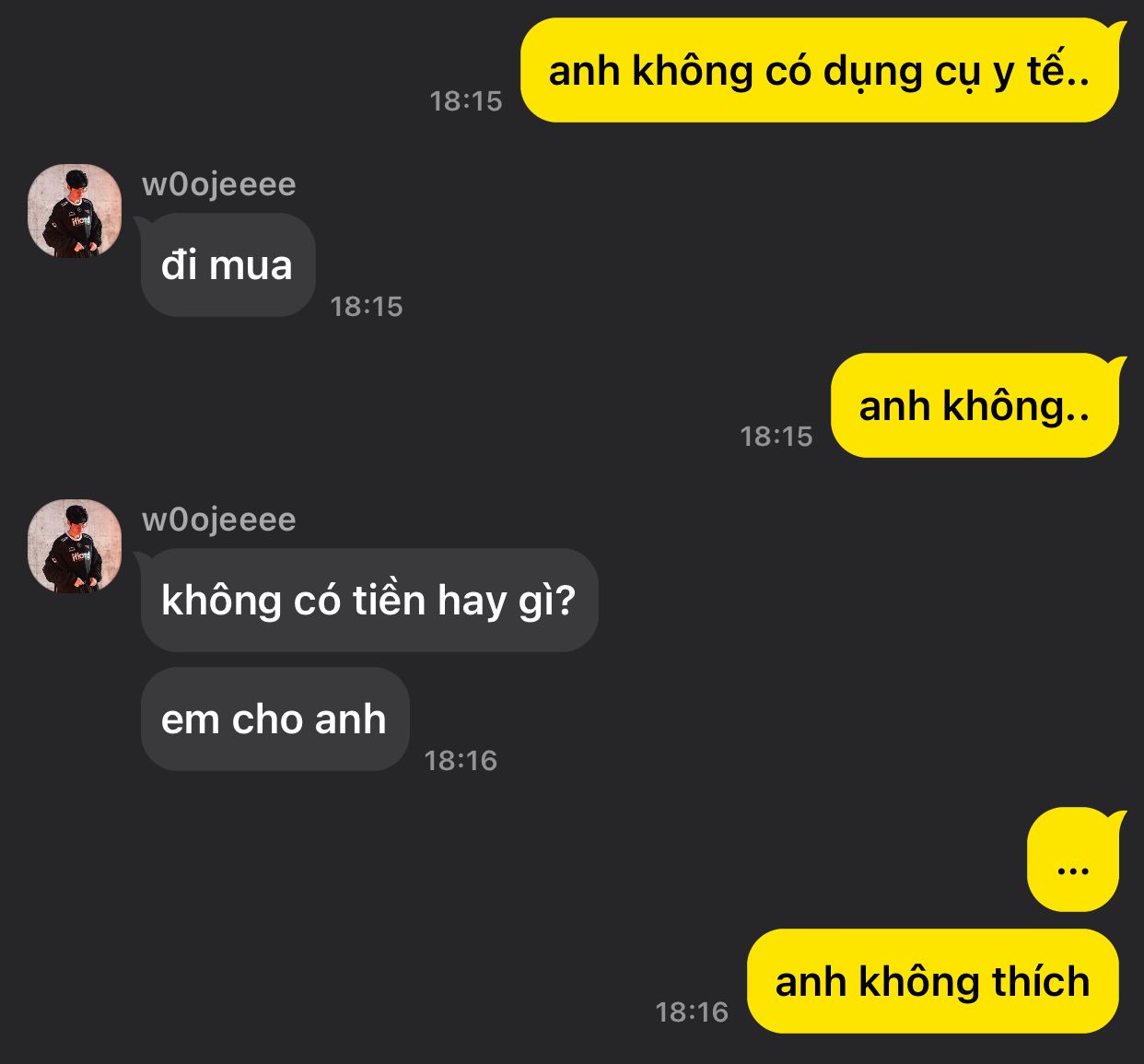Select the gray 'em cho anh' bubble

(274, 719)
